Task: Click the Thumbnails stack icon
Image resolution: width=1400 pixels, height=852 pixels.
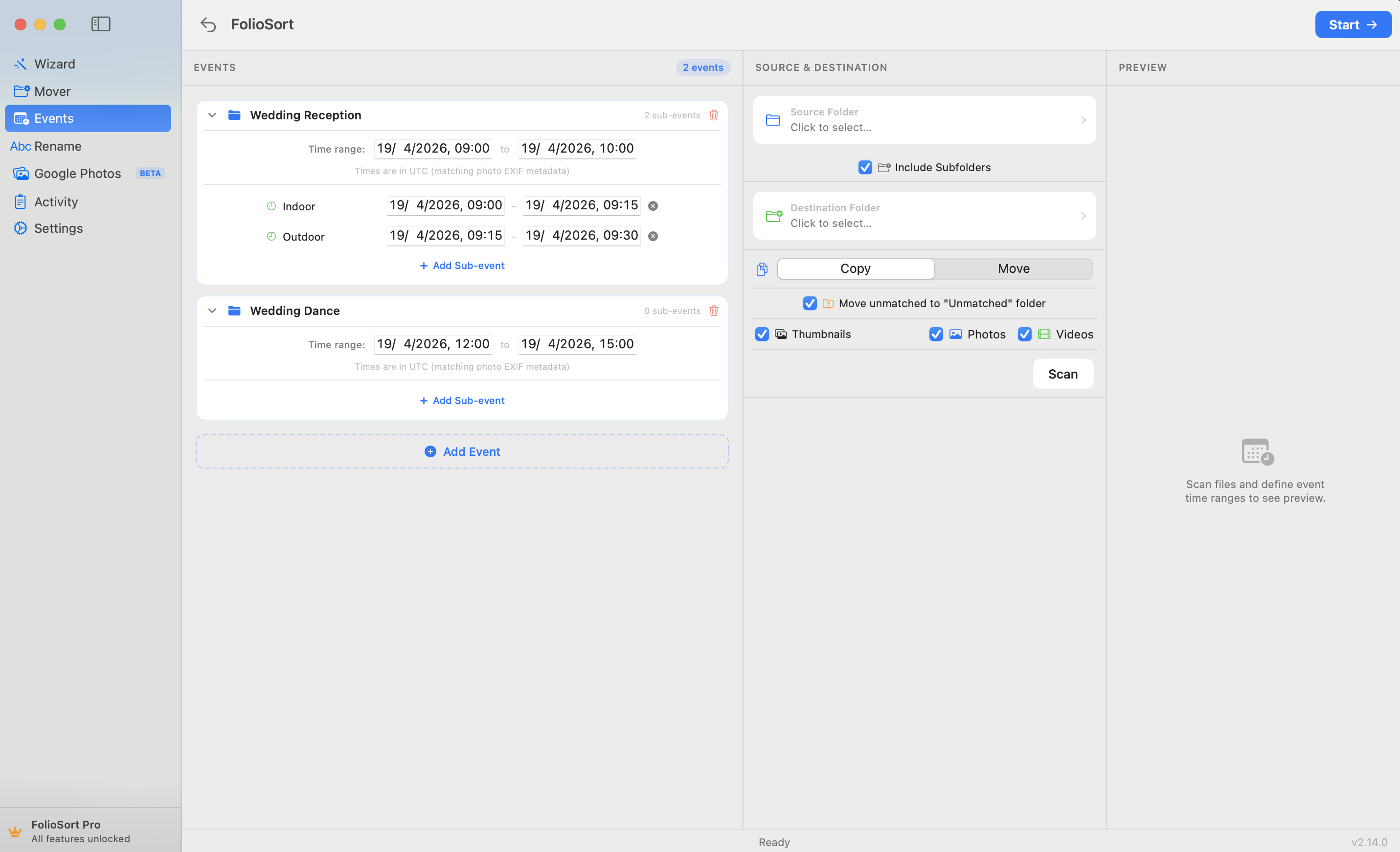Action: pyautogui.click(x=781, y=334)
